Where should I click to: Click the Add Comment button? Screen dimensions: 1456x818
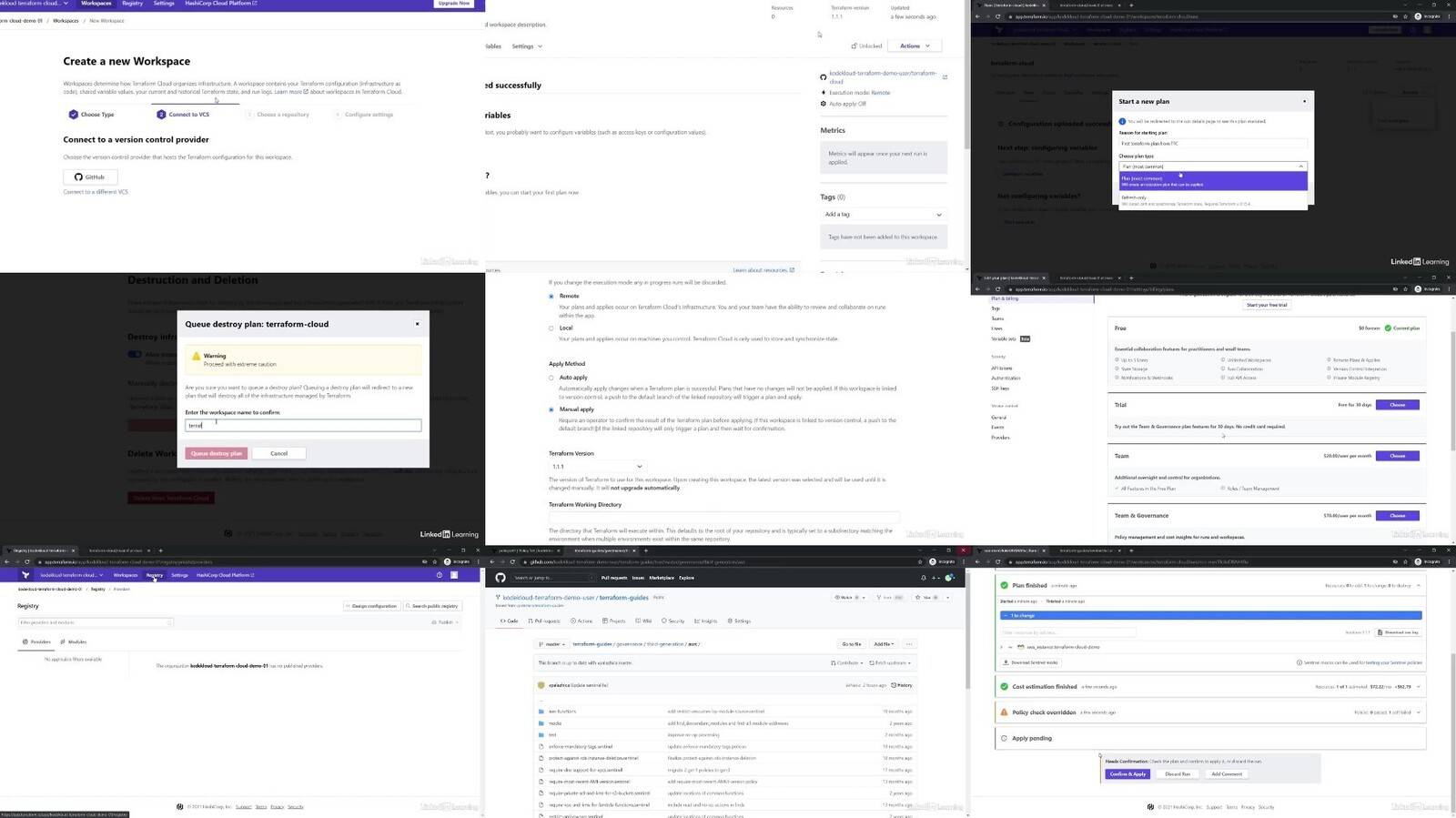click(x=1227, y=774)
